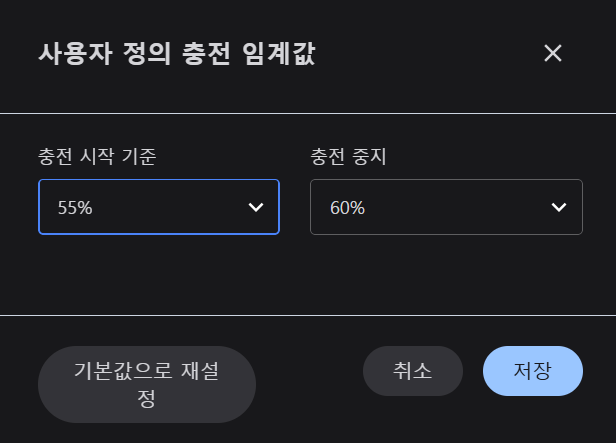Viewport: 616px width, 443px height.
Task: Reset the thresholds to default values
Action: [x=147, y=384]
